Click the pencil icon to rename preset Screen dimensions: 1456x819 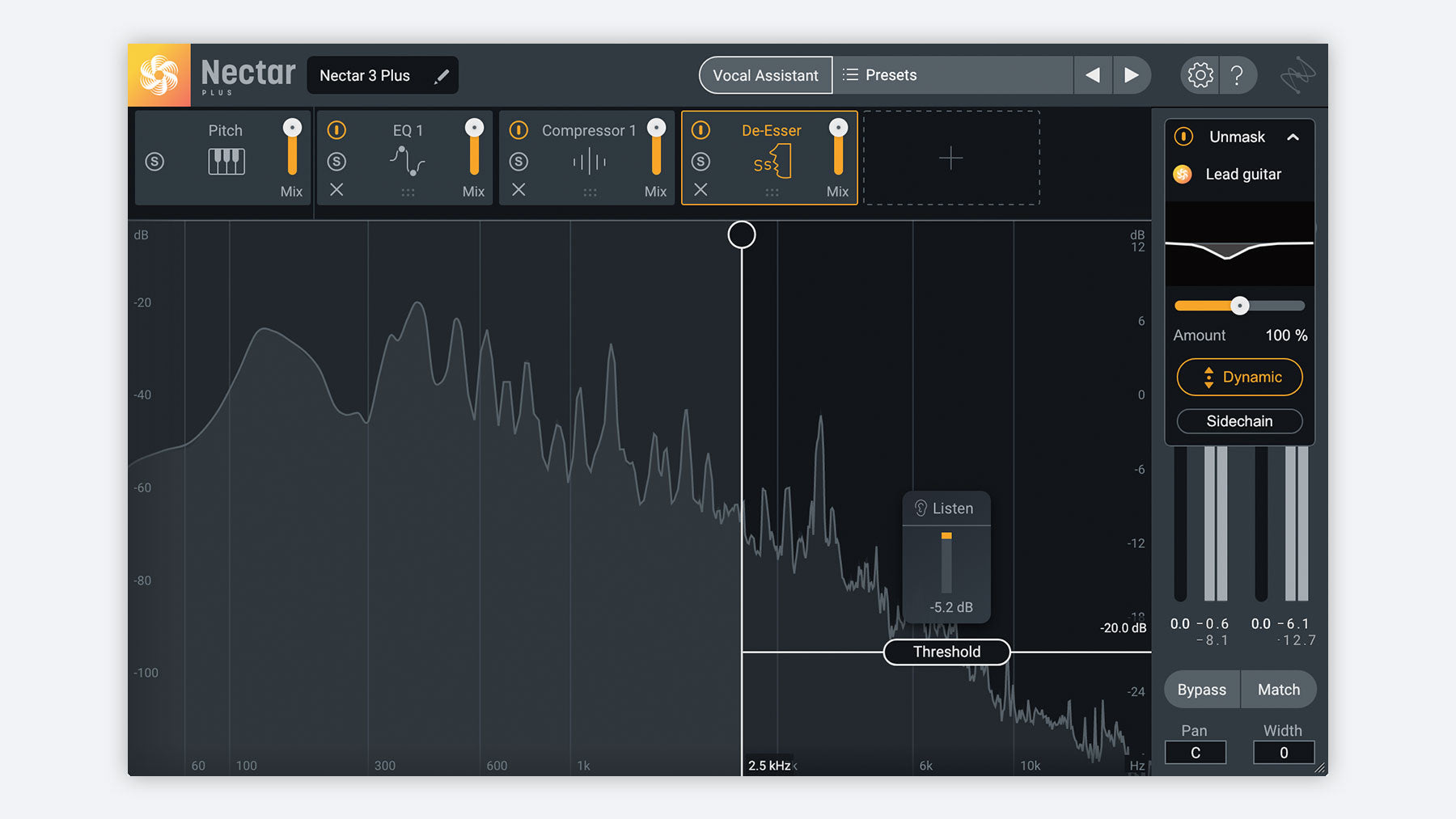(x=441, y=76)
